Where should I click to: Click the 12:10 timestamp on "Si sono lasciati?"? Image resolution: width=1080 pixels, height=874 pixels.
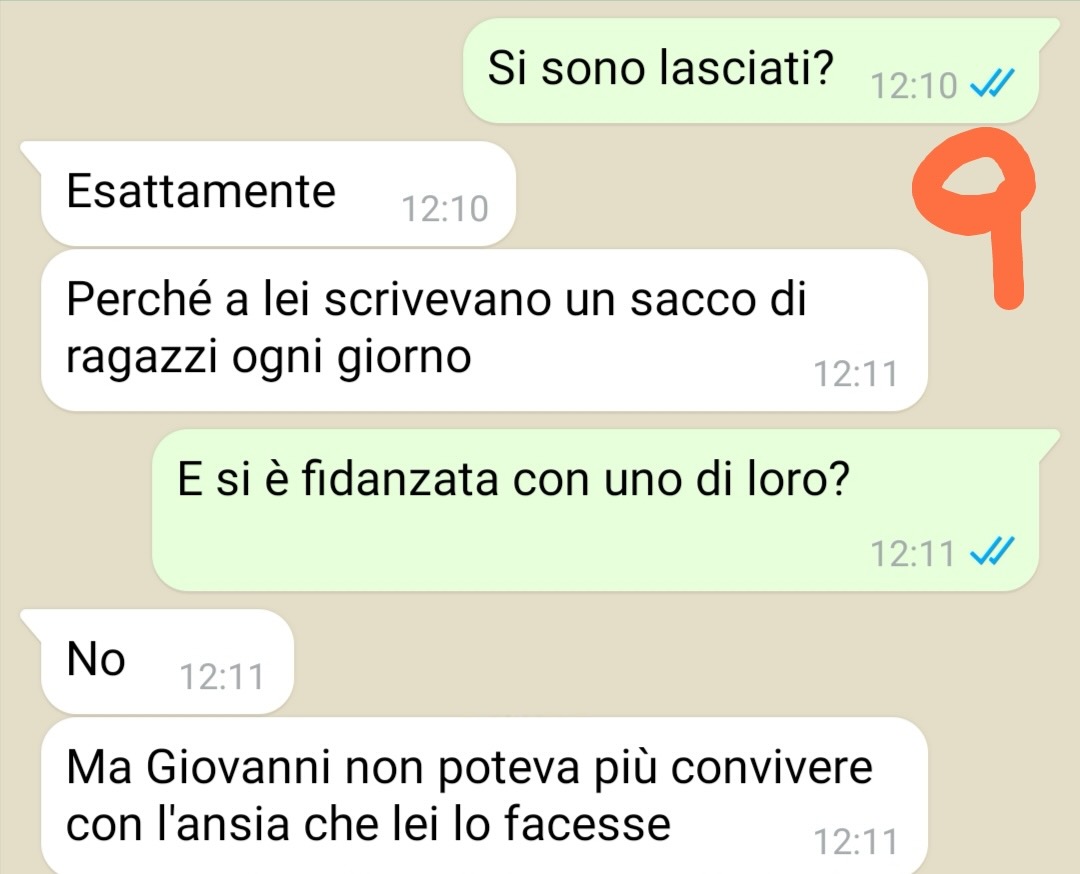pyautogui.click(x=914, y=86)
